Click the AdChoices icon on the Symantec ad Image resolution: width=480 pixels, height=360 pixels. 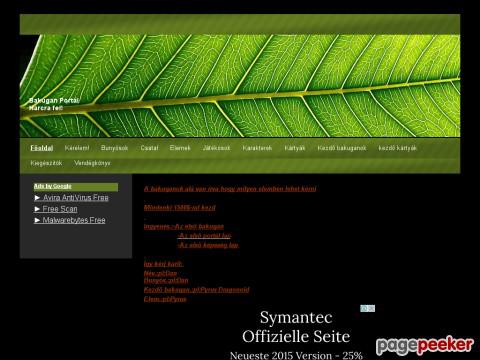click(367, 308)
